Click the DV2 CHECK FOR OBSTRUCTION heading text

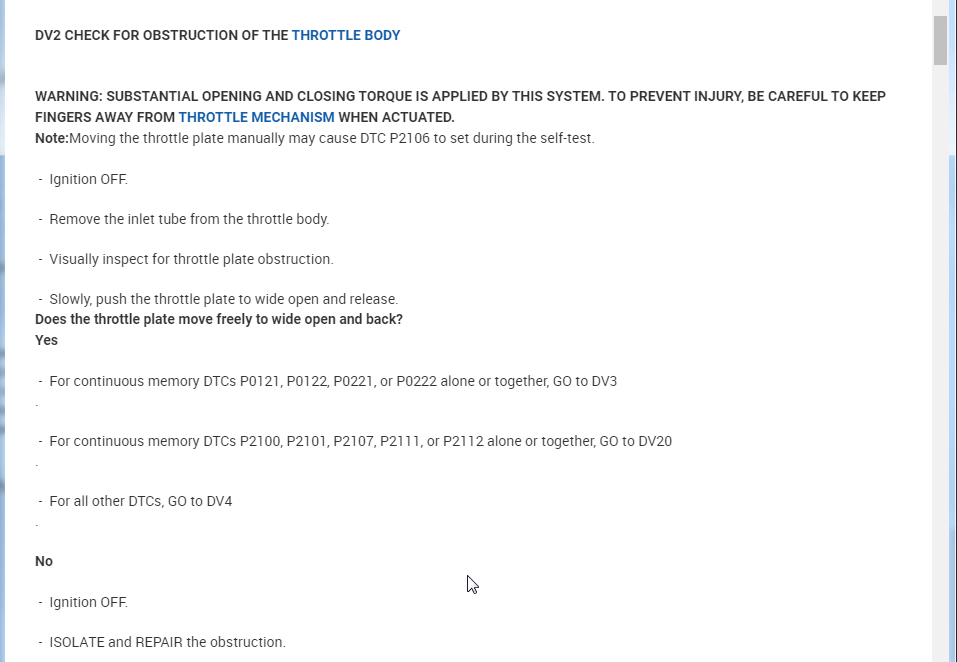click(162, 36)
